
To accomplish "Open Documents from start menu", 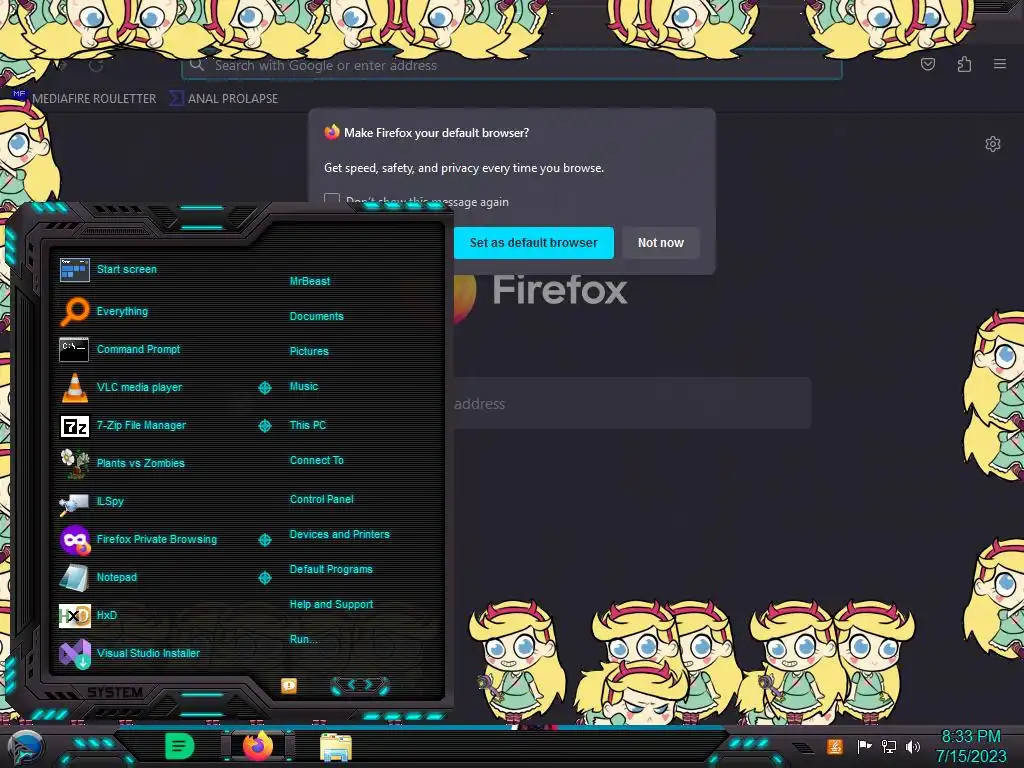I will 317,316.
